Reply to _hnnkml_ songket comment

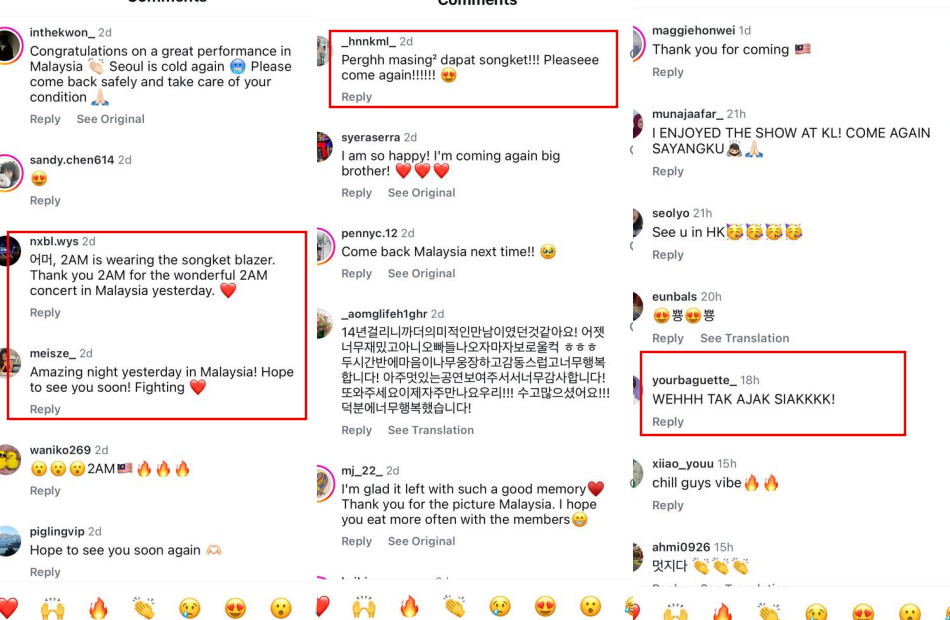click(x=356, y=97)
